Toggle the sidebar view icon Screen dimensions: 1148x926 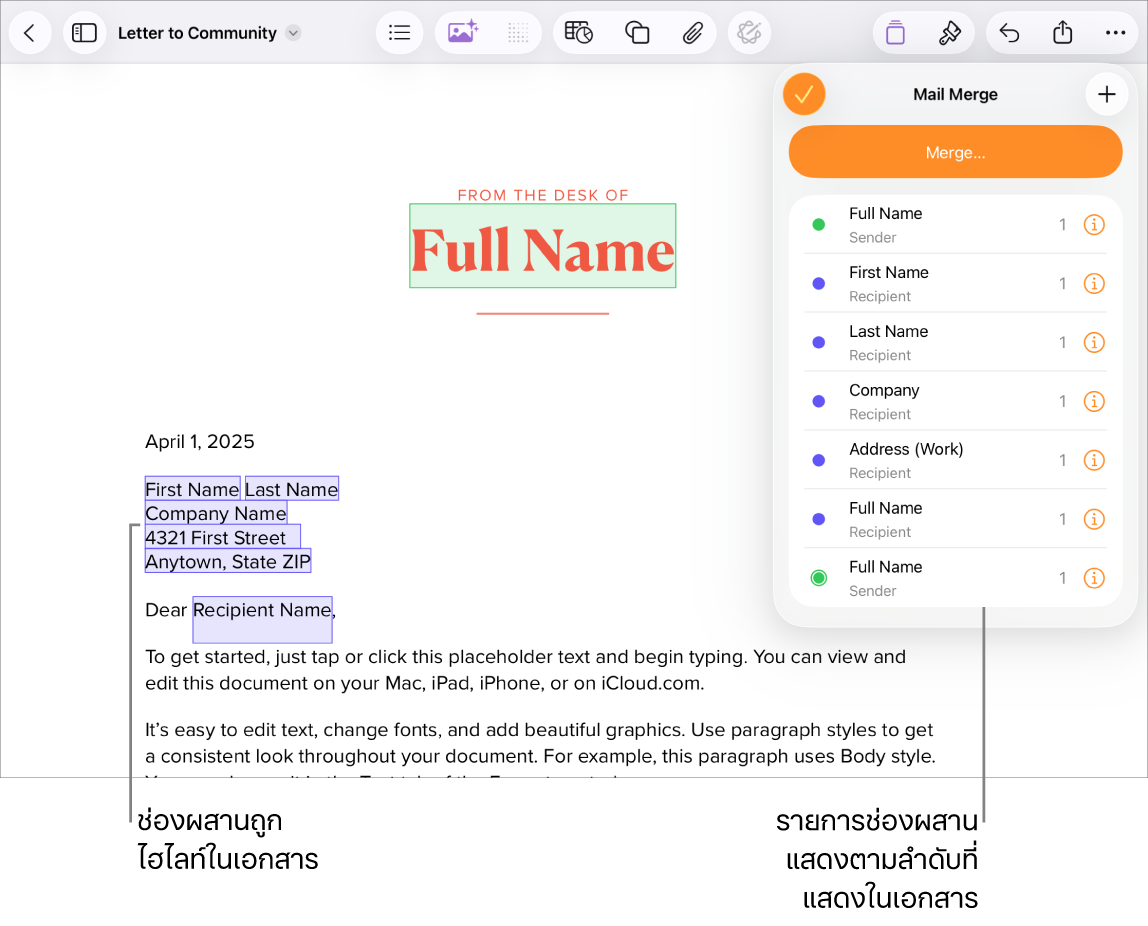84,33
